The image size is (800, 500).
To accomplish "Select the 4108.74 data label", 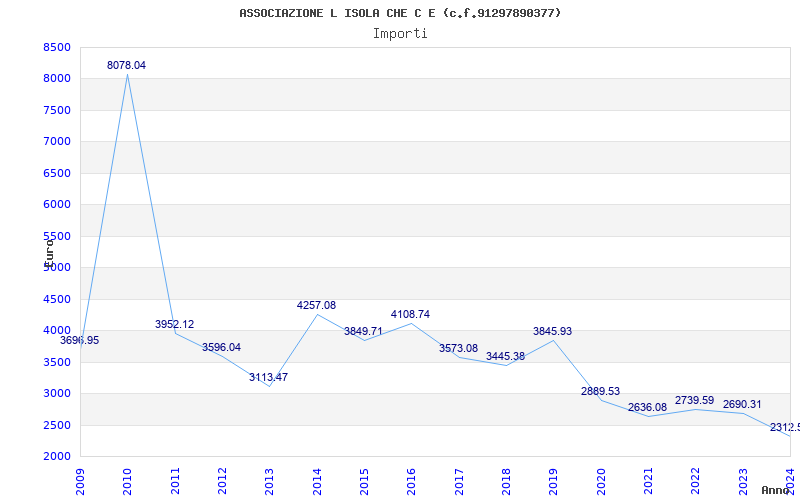I will click(x=410, y=314).
